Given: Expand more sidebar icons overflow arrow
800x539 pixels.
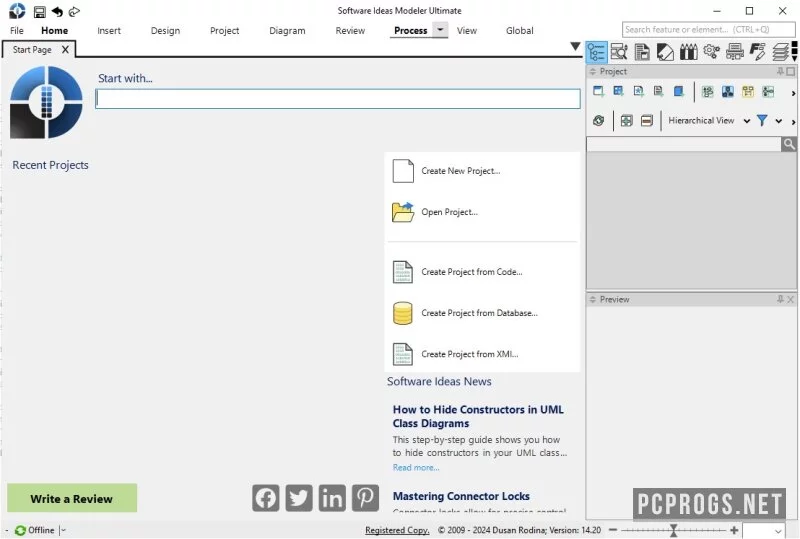Looking at the screenshot, I should point(794,52).
